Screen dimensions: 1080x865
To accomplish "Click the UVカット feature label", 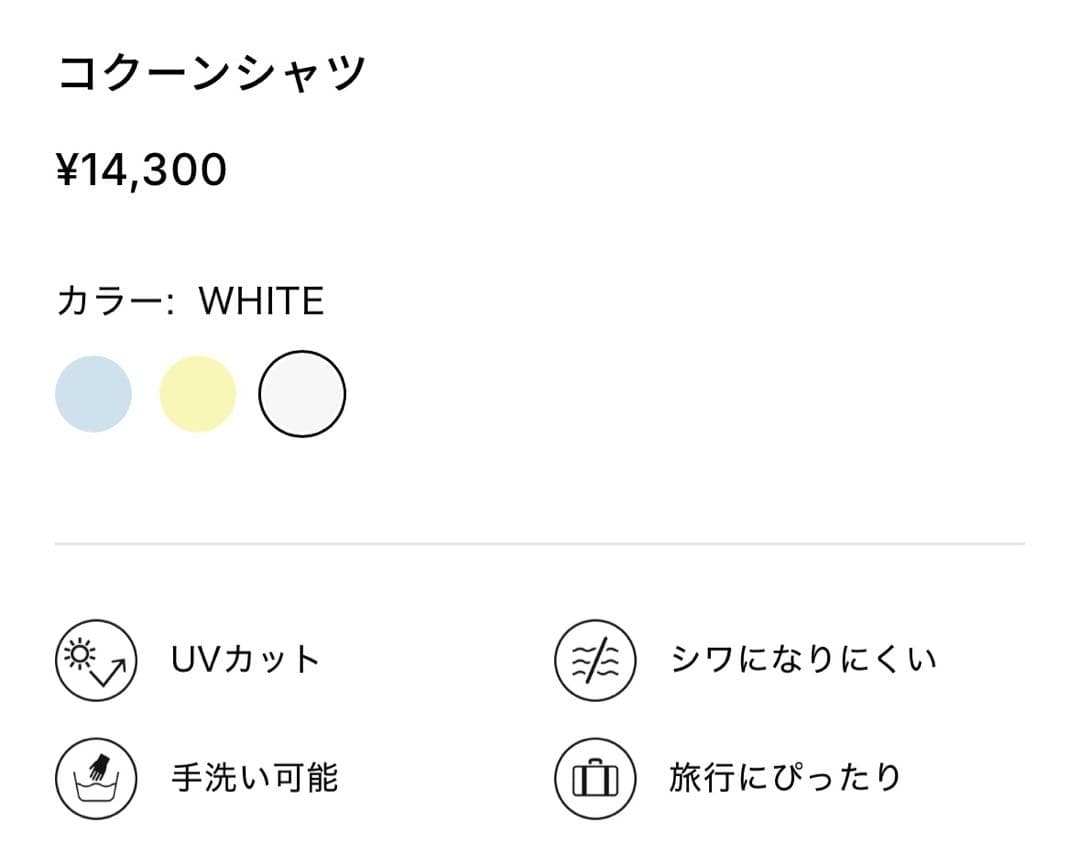I will (x=244, y=659).
